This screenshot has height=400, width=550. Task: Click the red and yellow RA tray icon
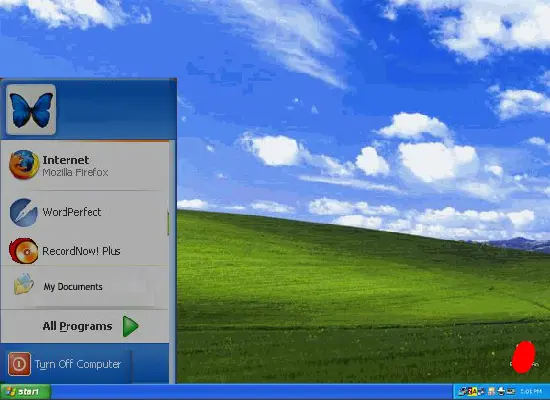coord(472,391)
